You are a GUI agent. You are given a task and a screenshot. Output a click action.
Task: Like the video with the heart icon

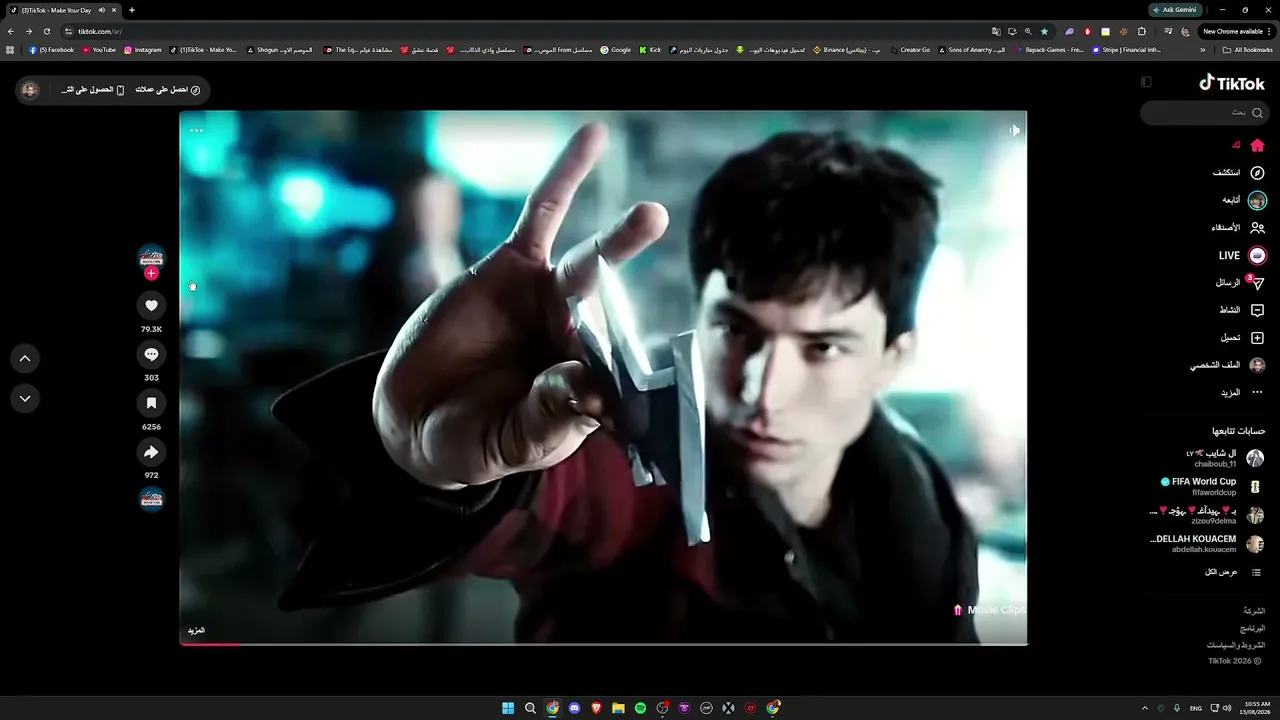(x=151, y=306)
